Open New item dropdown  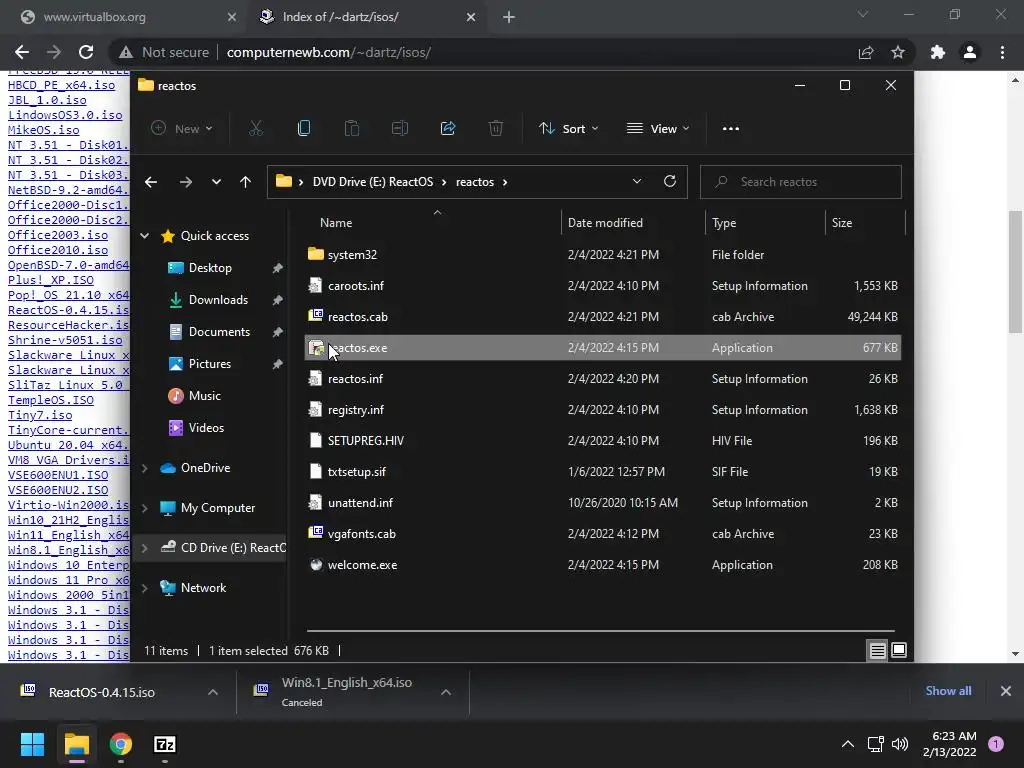click(182, 129)
